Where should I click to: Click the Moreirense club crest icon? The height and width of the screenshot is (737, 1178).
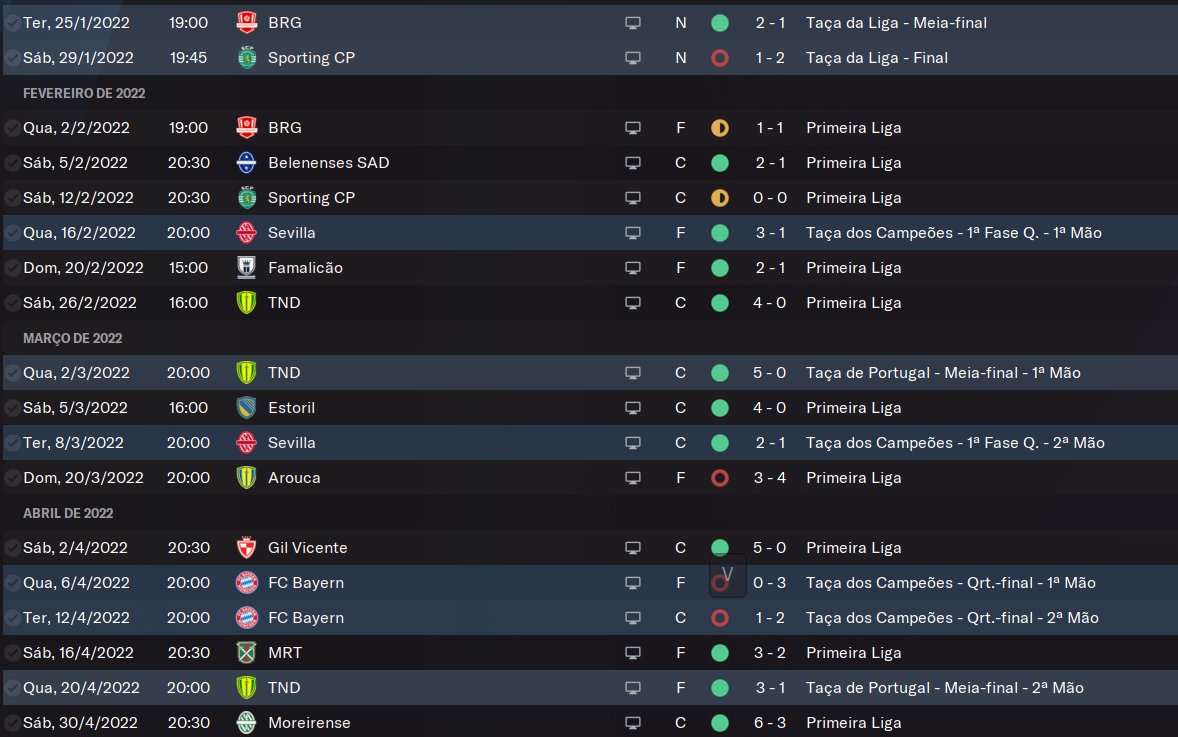[x=246, y=723]
